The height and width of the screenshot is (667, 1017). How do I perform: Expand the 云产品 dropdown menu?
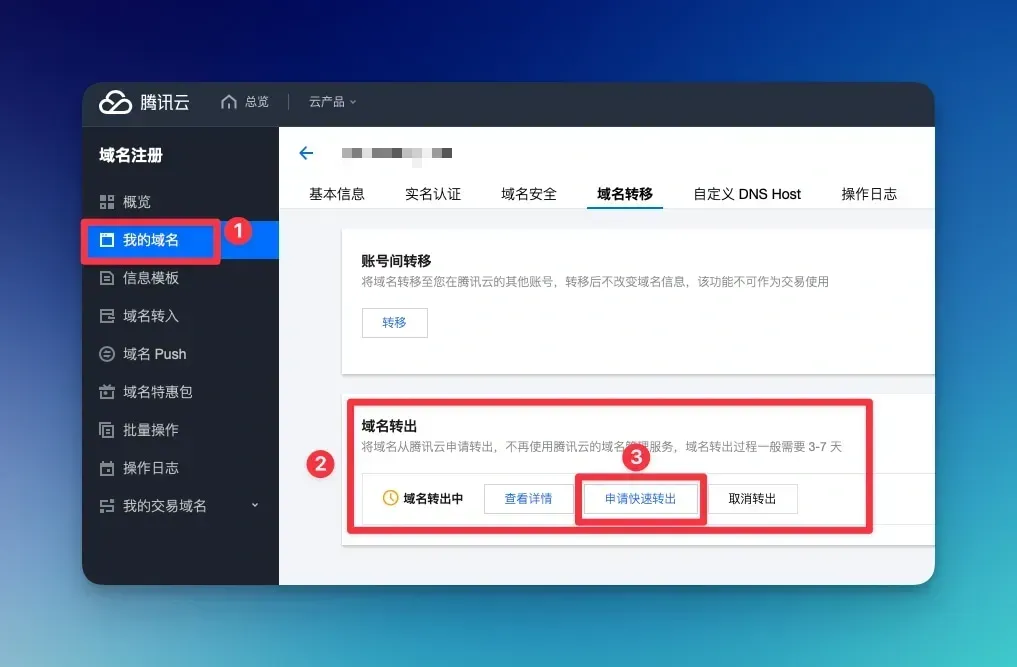[332, 102]
